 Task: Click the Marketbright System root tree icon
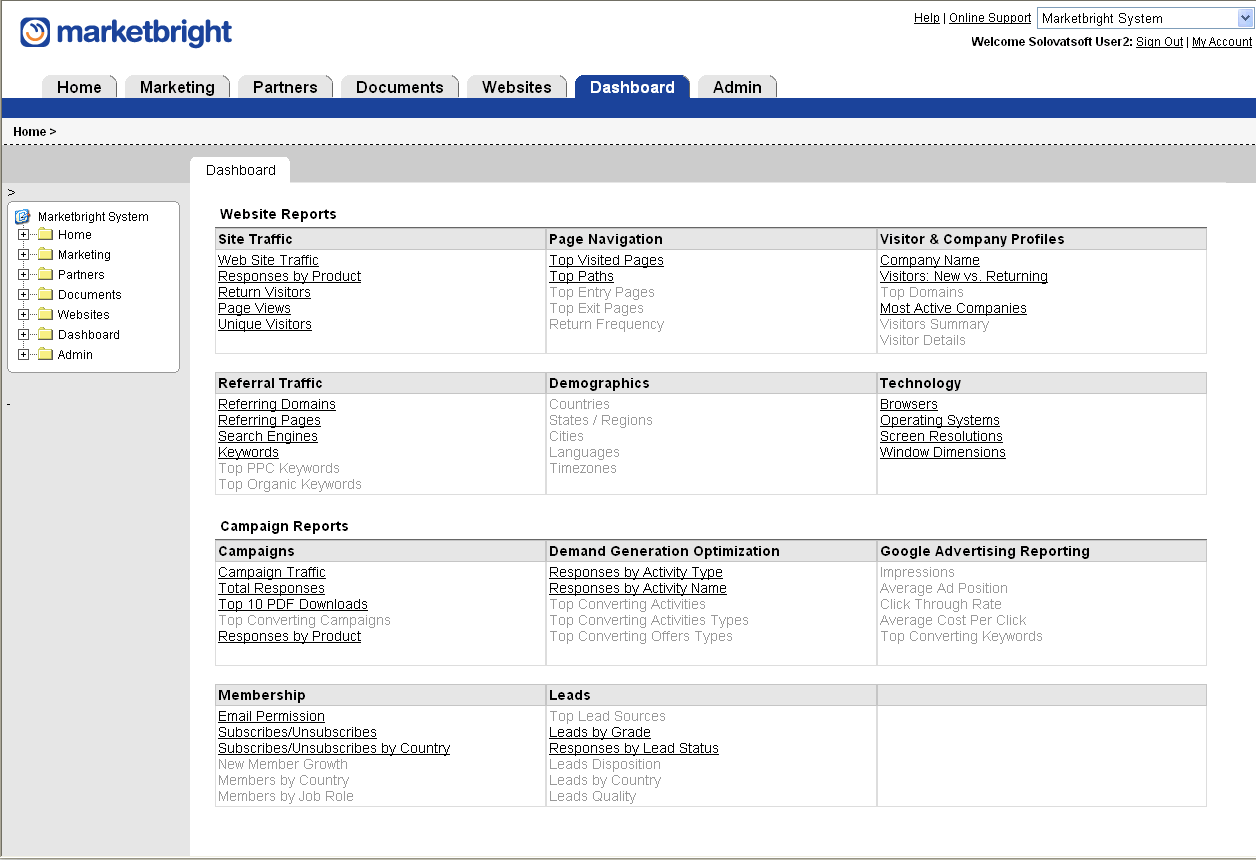[23, 216]
